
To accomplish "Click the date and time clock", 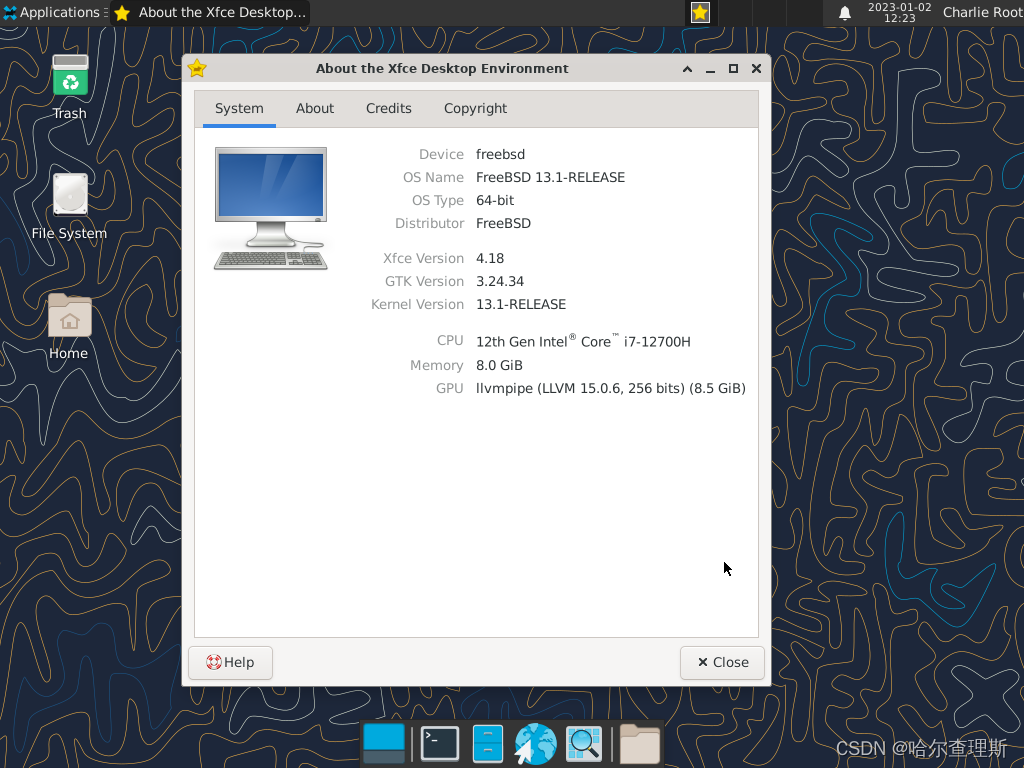I will tap(899, 12).
